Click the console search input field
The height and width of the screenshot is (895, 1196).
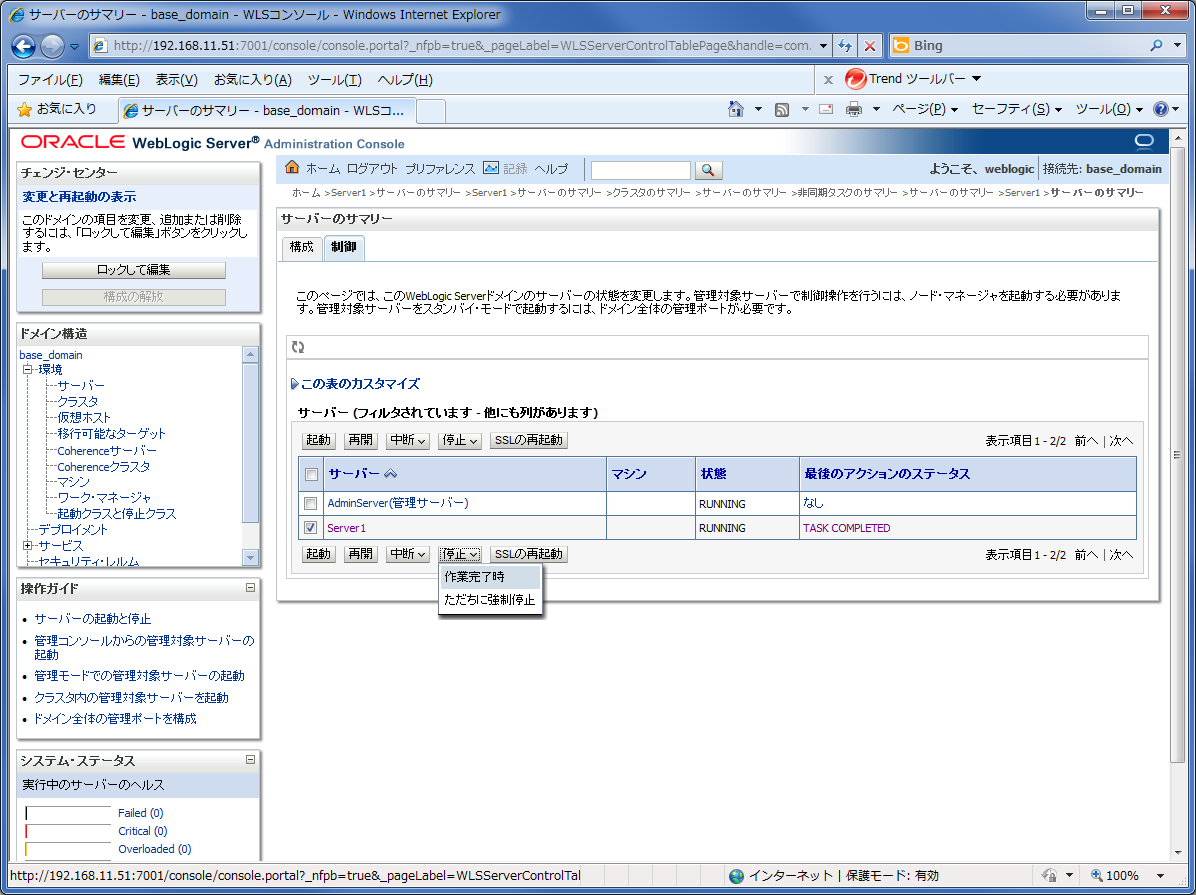tap(641, 170)
